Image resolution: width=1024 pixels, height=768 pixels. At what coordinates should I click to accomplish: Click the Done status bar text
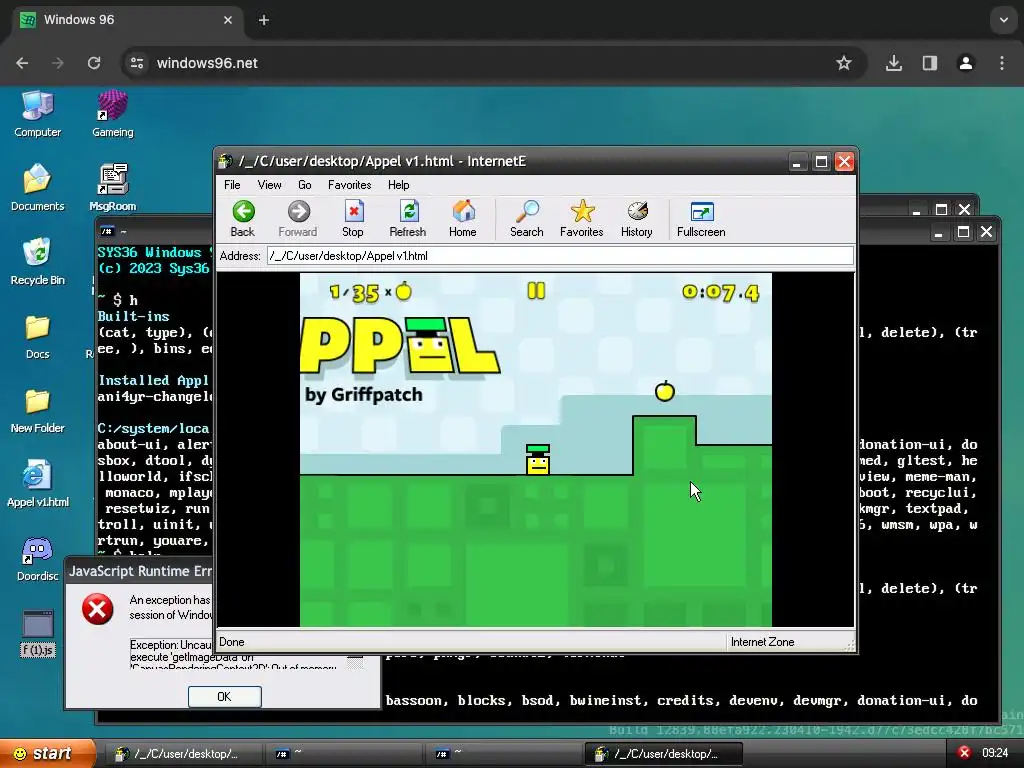pyautogui.click(x=232, y=642)
